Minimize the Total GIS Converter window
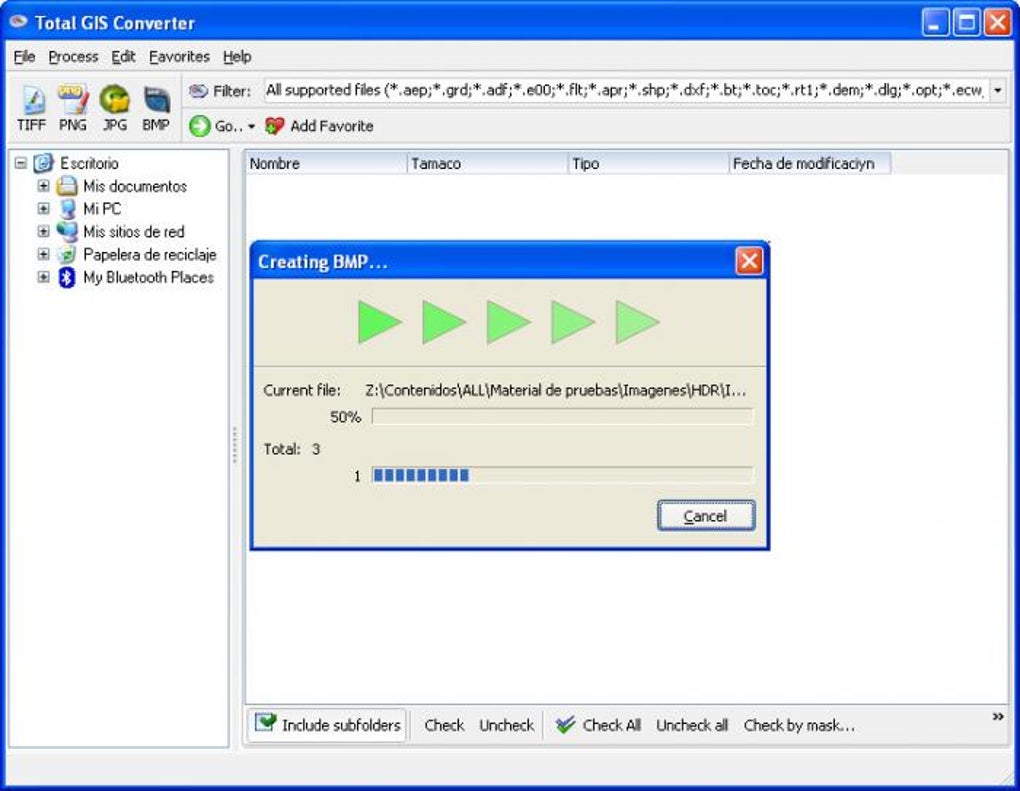This screenshot has width=1020, height=791. (935, 23)
